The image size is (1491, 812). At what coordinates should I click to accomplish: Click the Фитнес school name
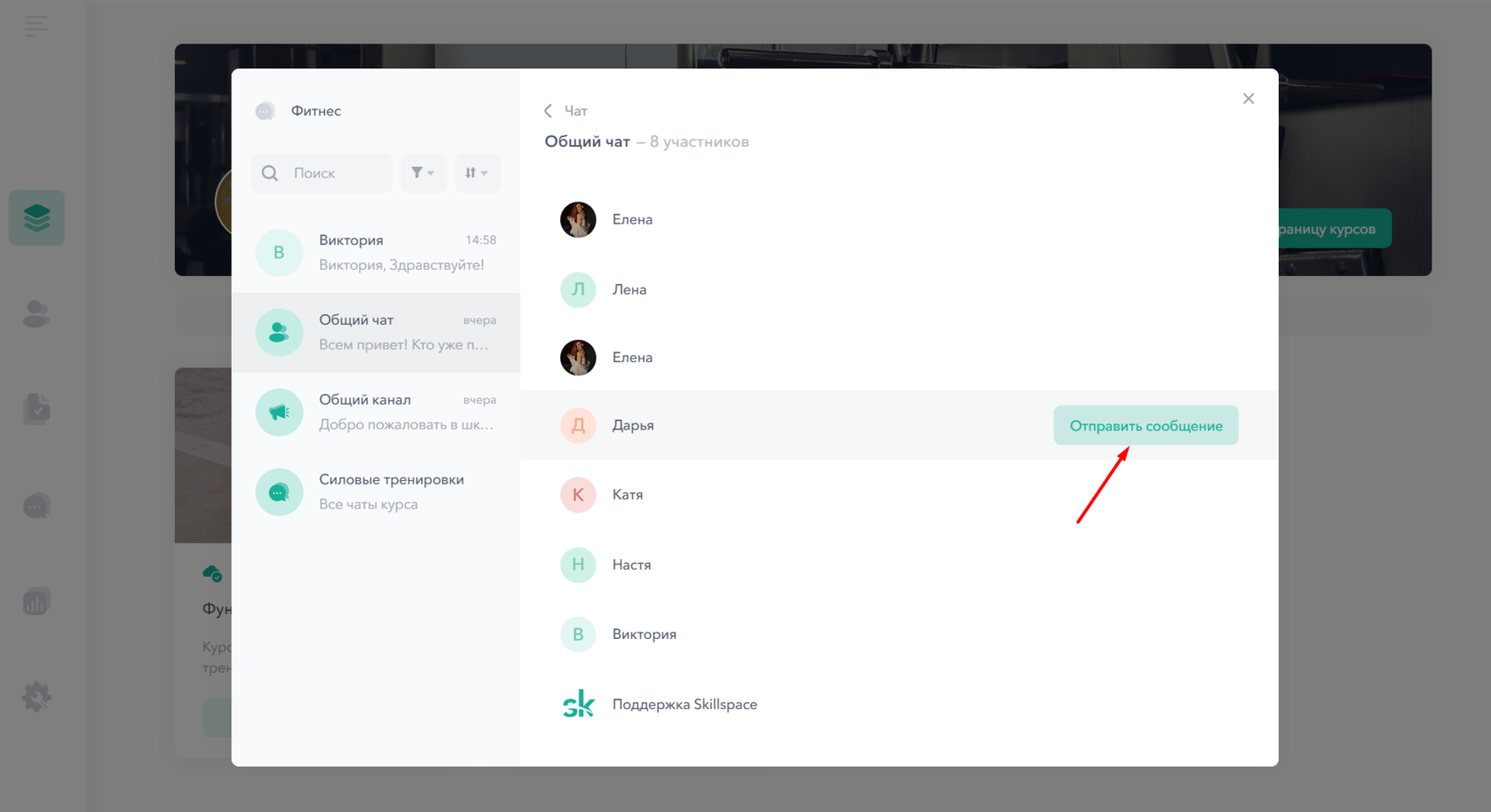pos(316,111)
